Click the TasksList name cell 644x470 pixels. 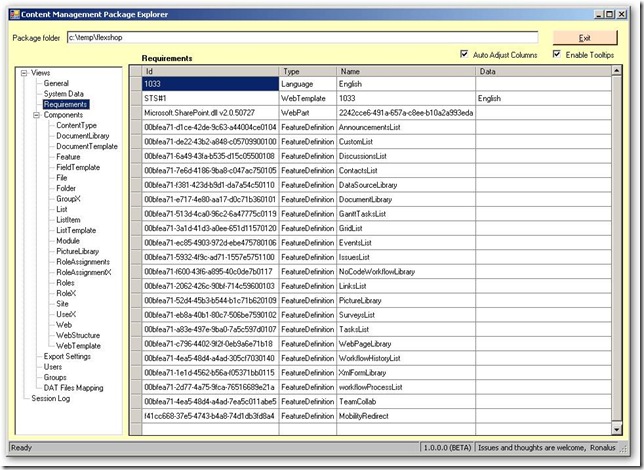[x=406, y=329]
